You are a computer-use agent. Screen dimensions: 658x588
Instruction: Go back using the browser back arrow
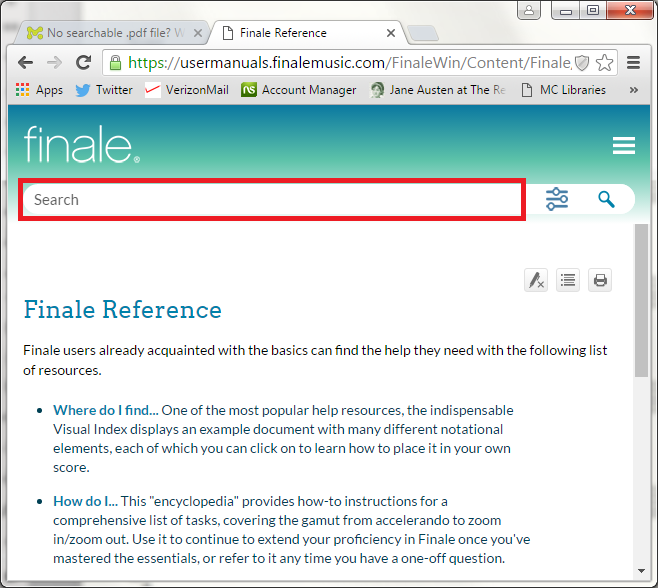[x=25, y=63]
